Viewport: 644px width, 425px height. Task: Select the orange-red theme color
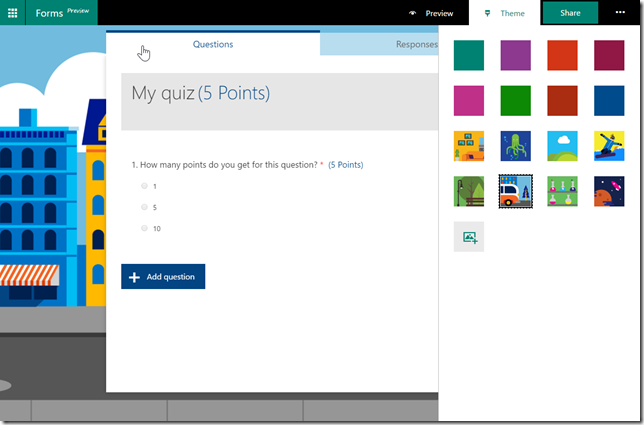(x=562, y=55)
